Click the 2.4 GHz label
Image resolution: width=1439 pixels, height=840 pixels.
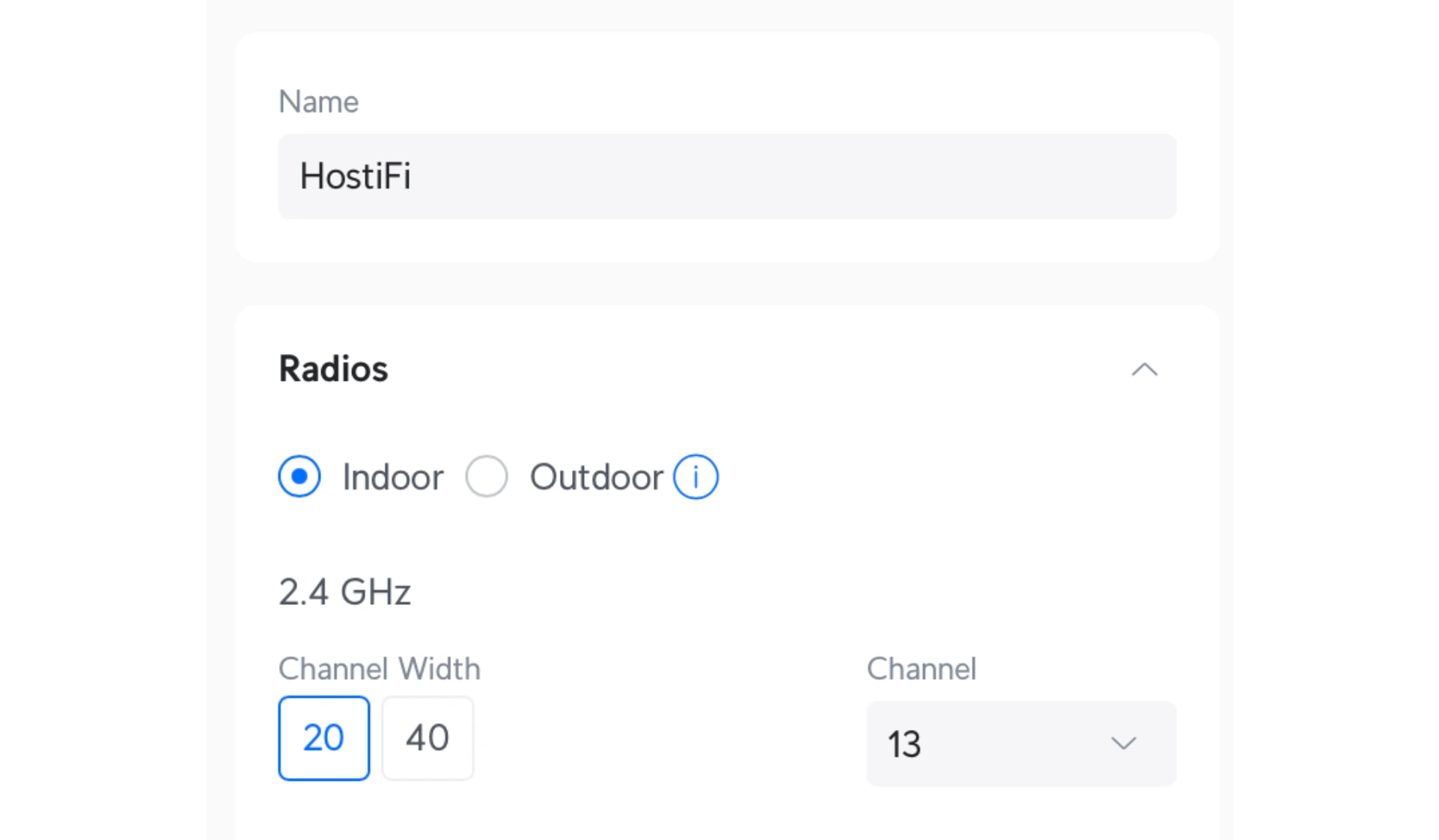[x=344, y=591]
